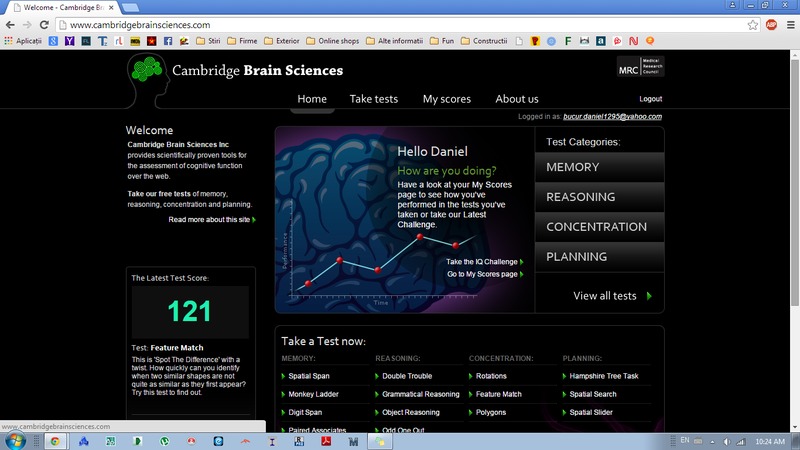The height and width of the screenshot is (450, 800).
Task: Go to the Home nav item
Action: pyautogui.click(x=312, y=99)
